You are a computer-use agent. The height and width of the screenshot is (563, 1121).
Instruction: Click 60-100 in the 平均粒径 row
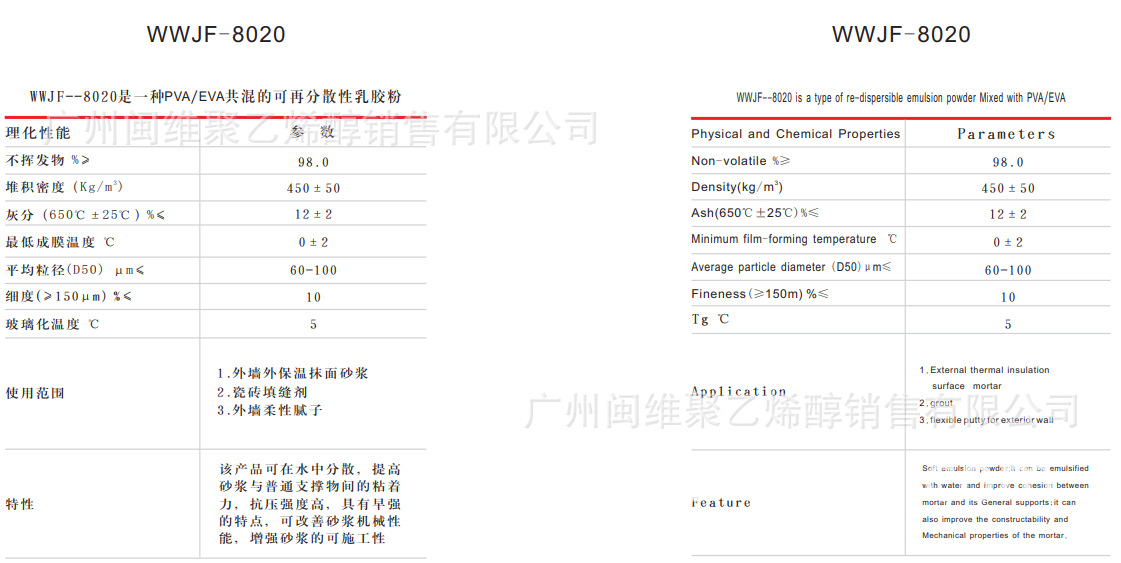pos(313,270)
